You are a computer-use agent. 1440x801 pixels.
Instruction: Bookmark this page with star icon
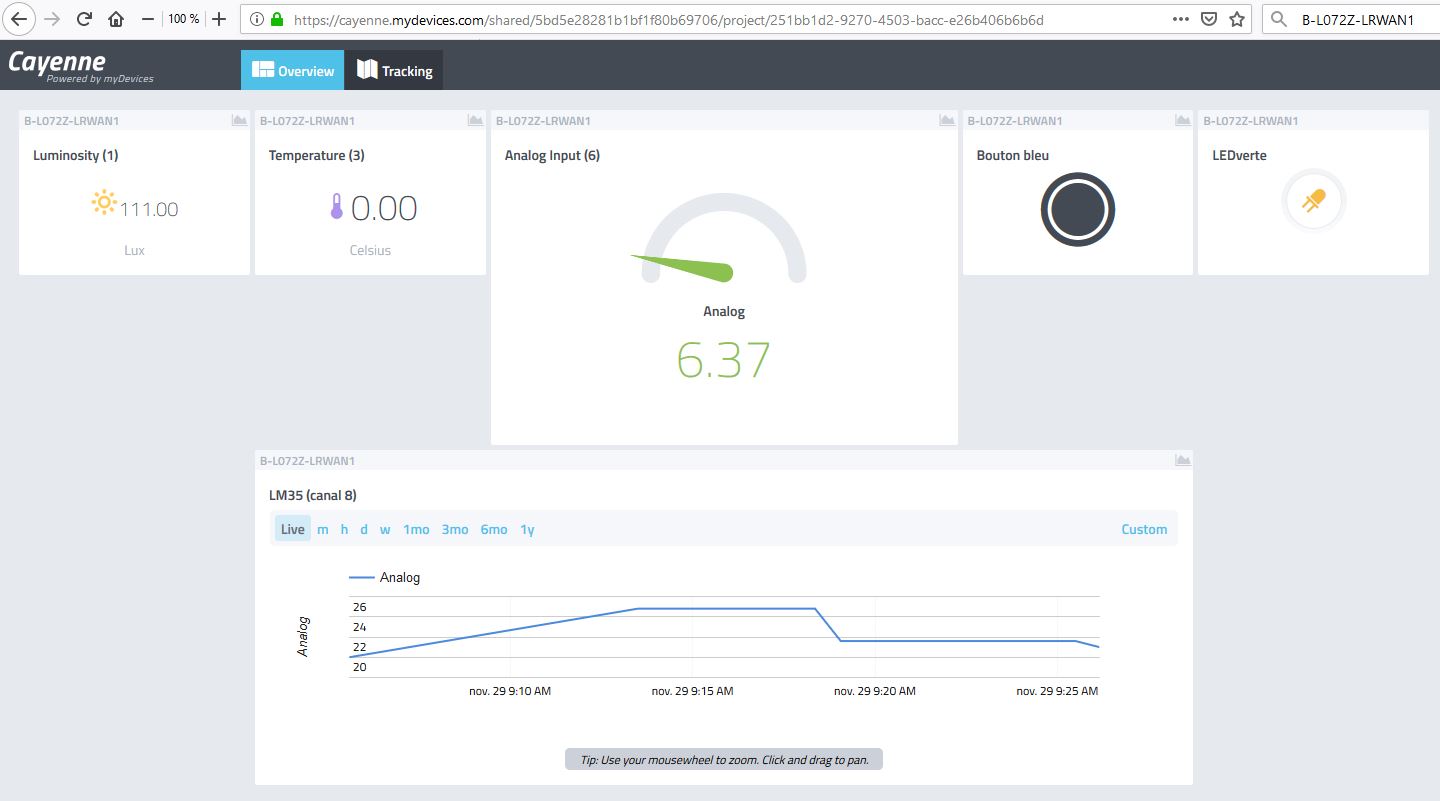point(1237,19)
